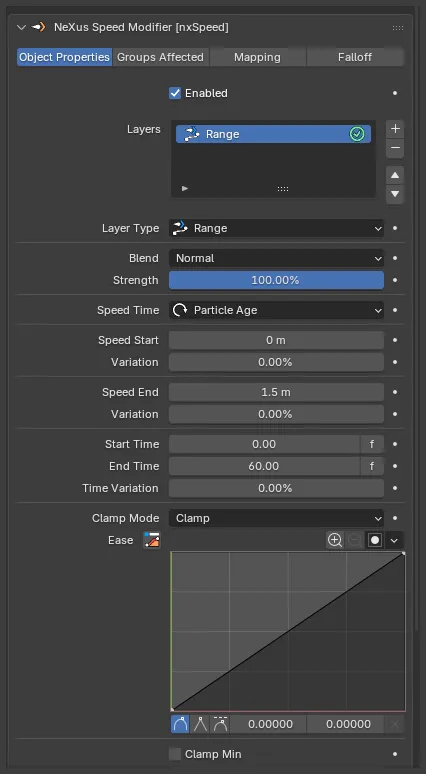Image resolution: width=426 pixels, height=774 pixels.
Task: Toggle the Start Time frame unit button
Action: click(372, 444)
